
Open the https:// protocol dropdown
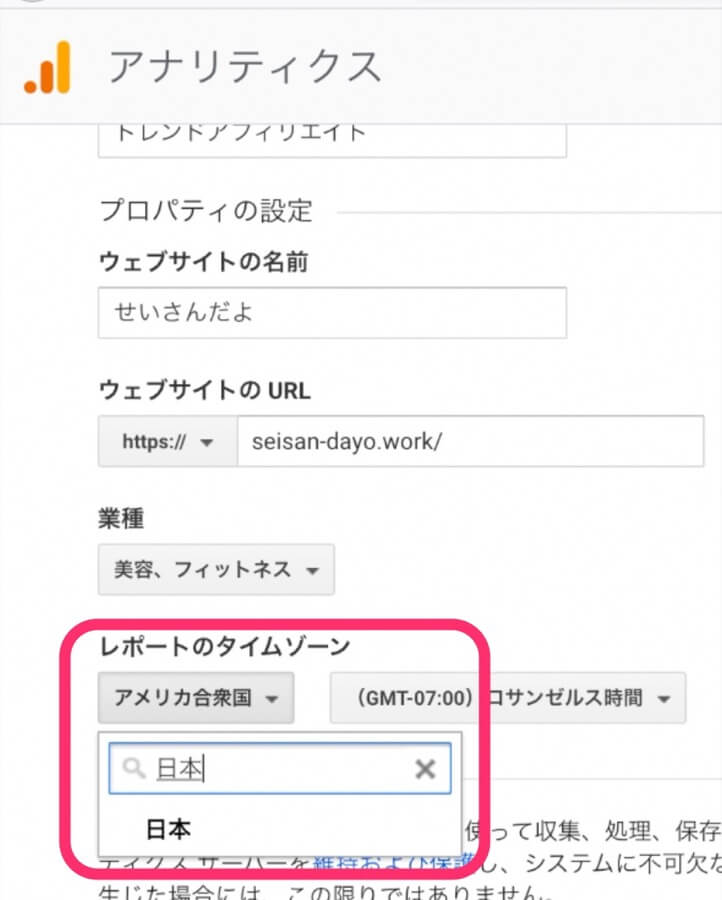[167, 443]
